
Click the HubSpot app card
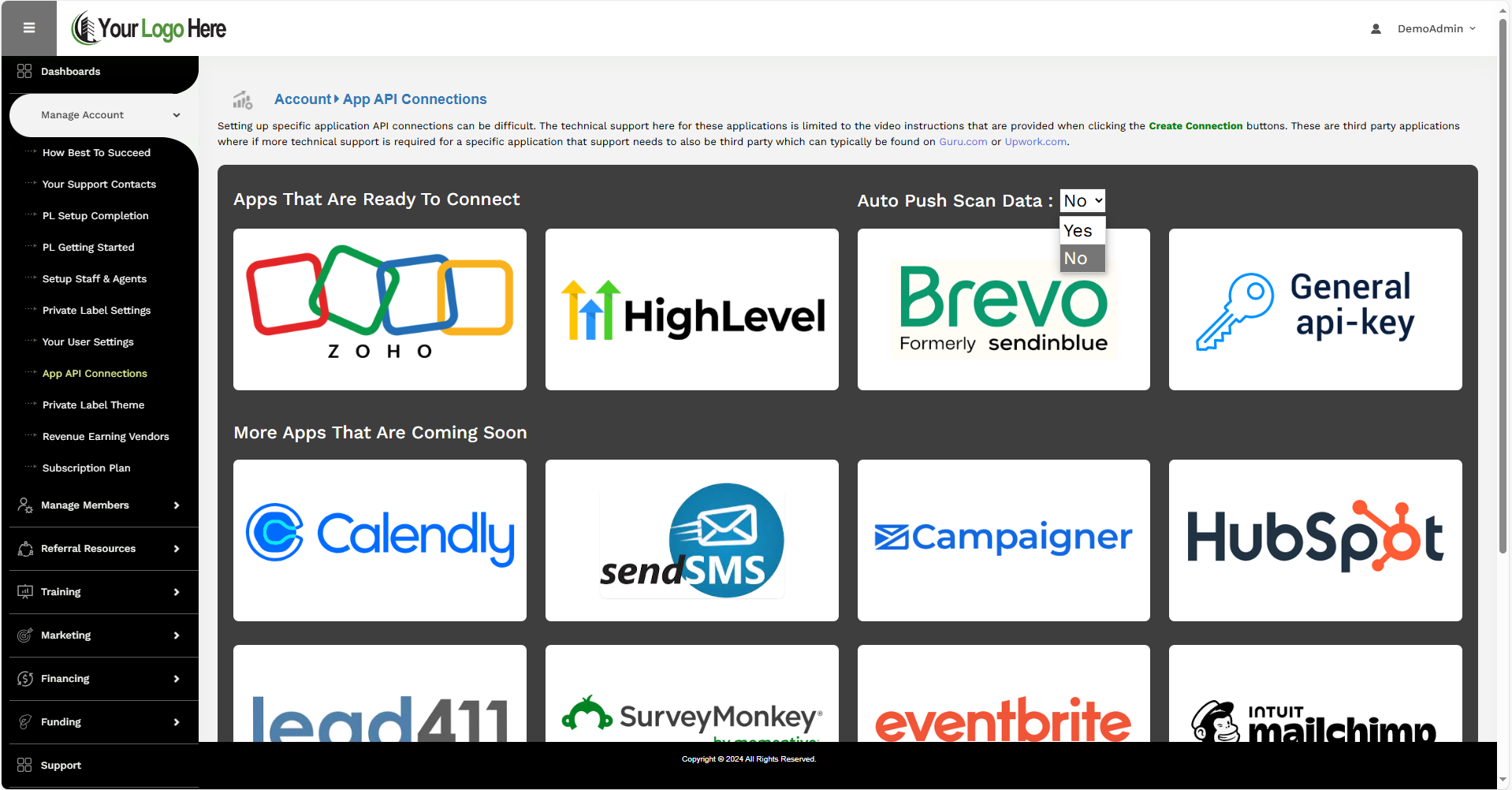[x=1316, y=541]
